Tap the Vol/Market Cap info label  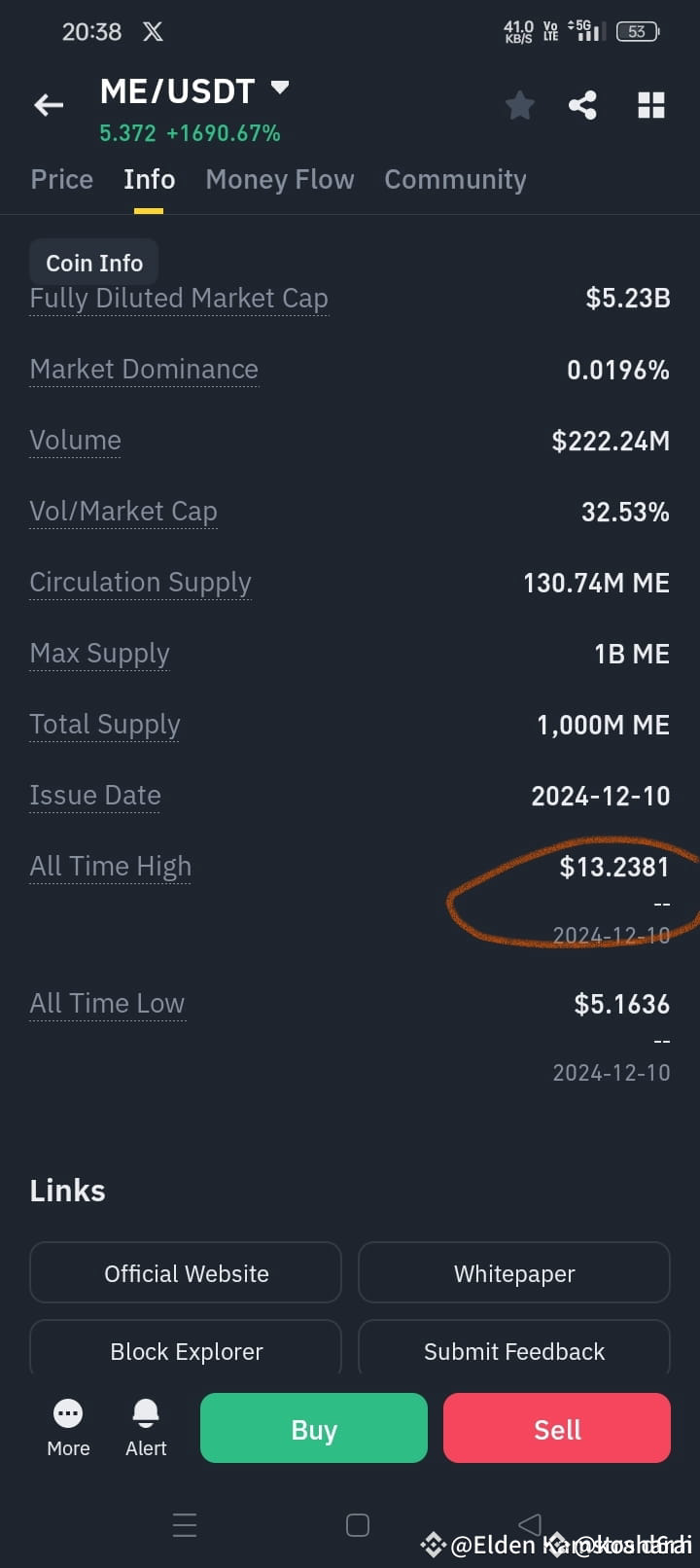(x=123, y=512)
